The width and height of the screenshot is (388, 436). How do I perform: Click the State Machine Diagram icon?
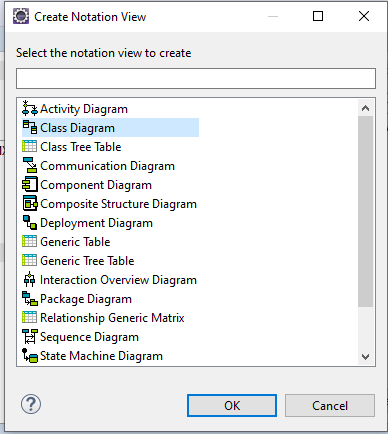pos(30,355)
